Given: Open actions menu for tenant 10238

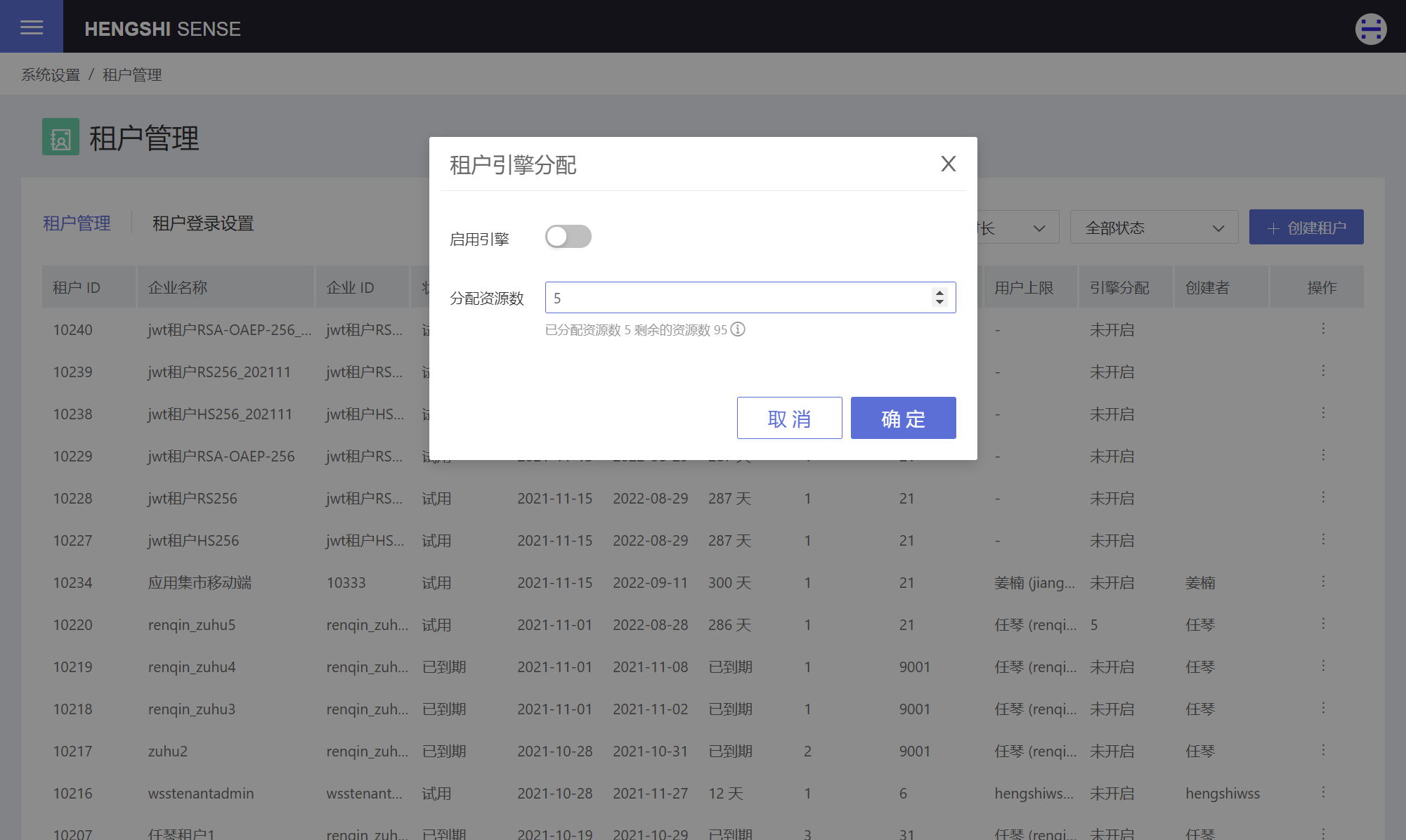Looking at the screenshot, I should [x=1323, y=413].
